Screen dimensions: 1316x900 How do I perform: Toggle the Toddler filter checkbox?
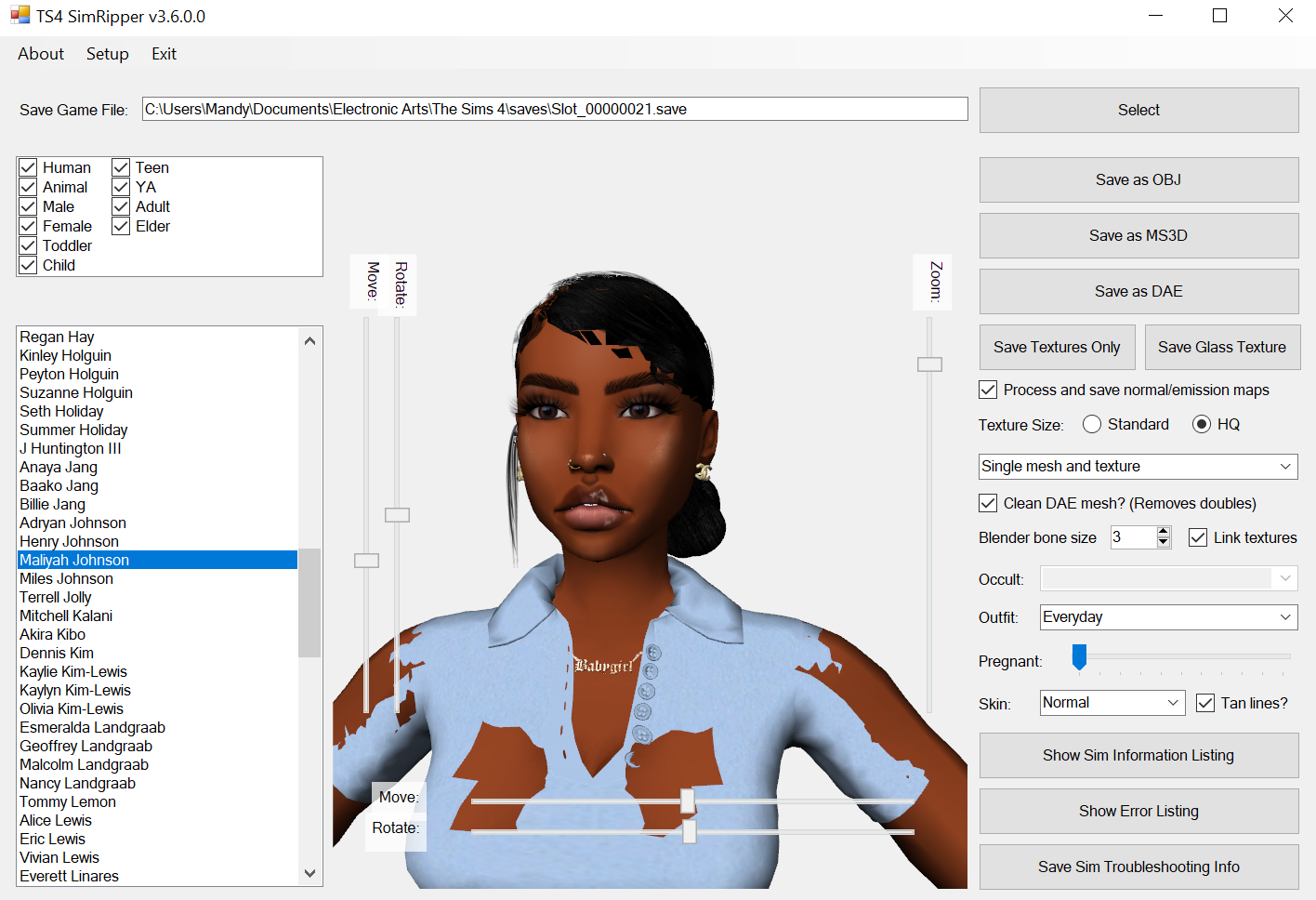[x=28, y=245]
